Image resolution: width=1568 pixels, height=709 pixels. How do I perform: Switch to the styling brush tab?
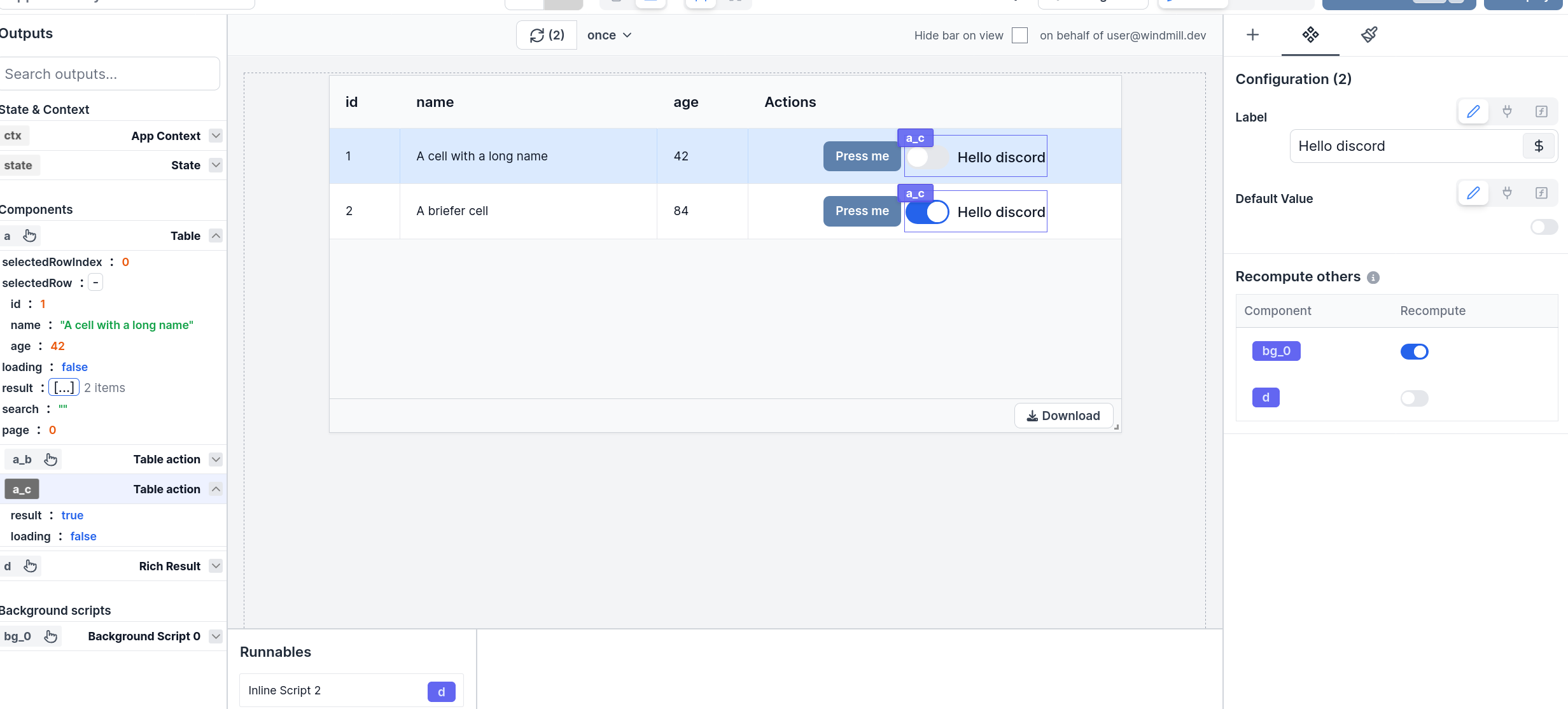pos(1369,35)
